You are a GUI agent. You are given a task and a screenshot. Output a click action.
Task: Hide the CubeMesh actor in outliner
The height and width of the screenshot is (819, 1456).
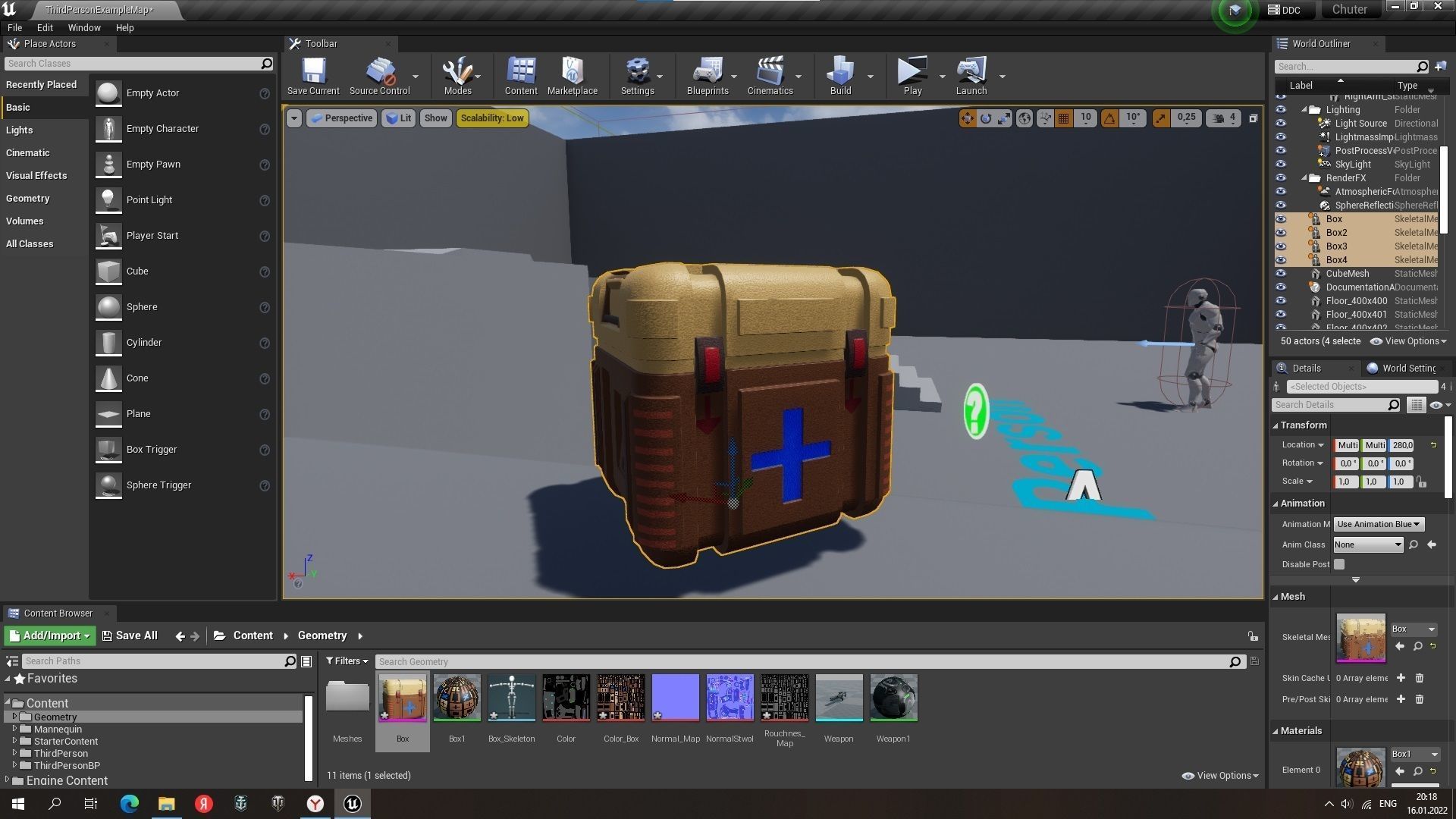pyautogui.click(x=1281, y=274)
